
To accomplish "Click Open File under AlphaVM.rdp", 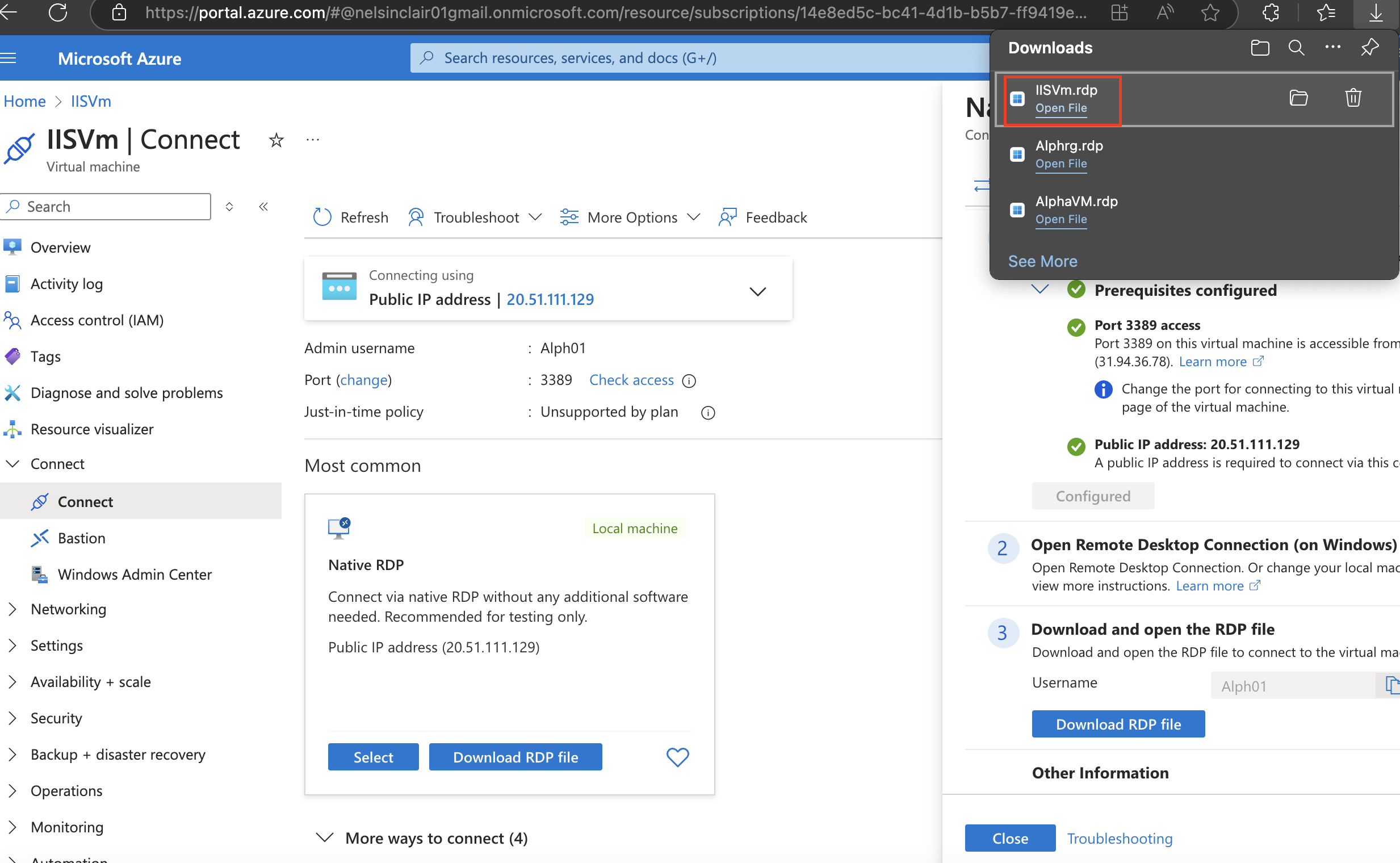I will [x=1061, y=219].
